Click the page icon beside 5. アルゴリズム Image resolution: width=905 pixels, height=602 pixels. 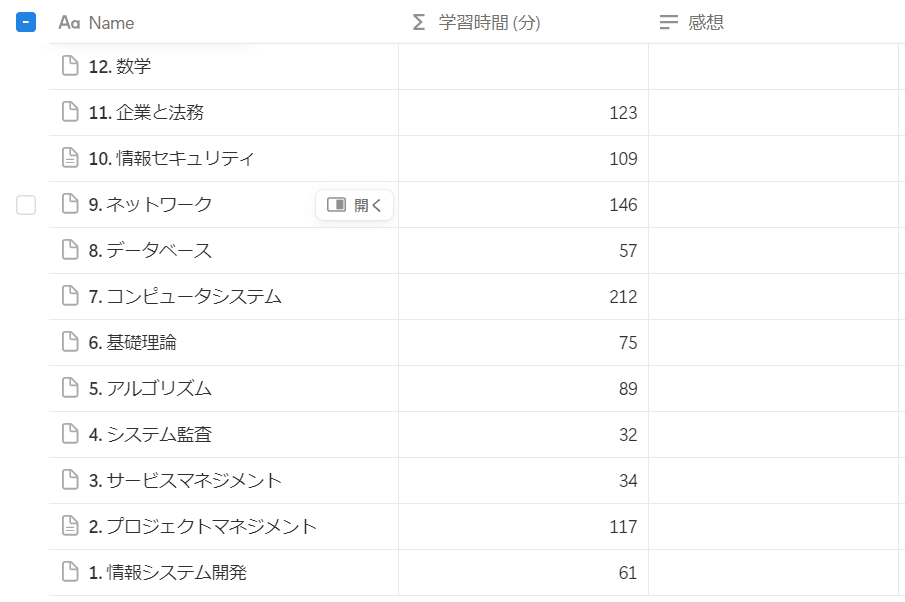pyautogui.click(x=70, y=389)
